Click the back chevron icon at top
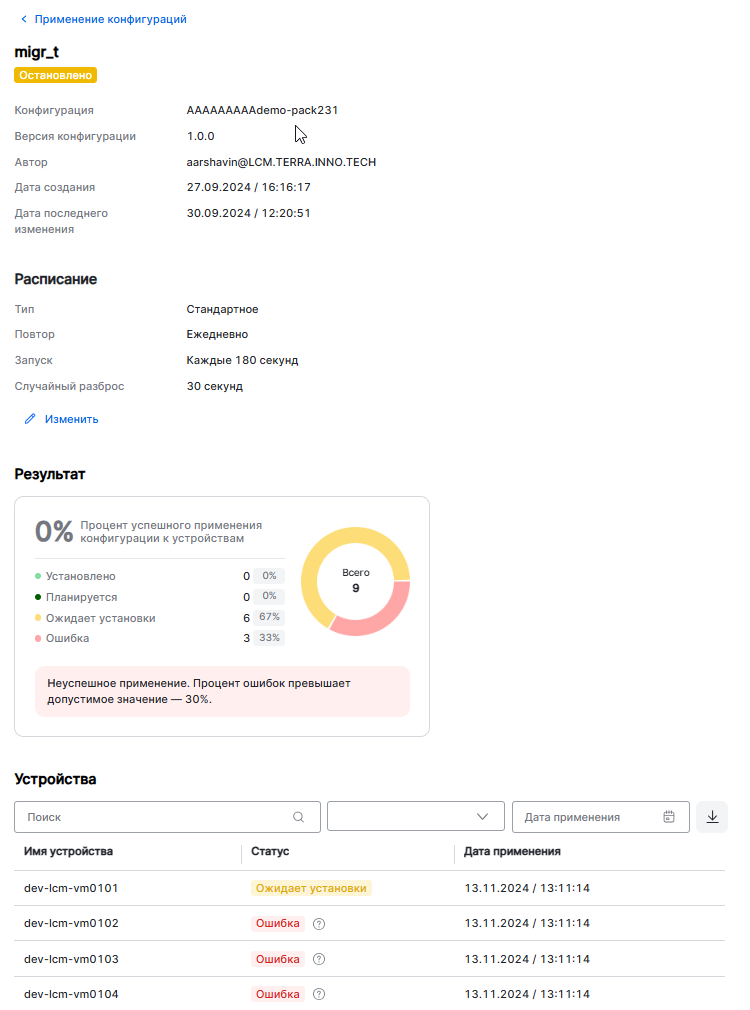 [24, 19]
